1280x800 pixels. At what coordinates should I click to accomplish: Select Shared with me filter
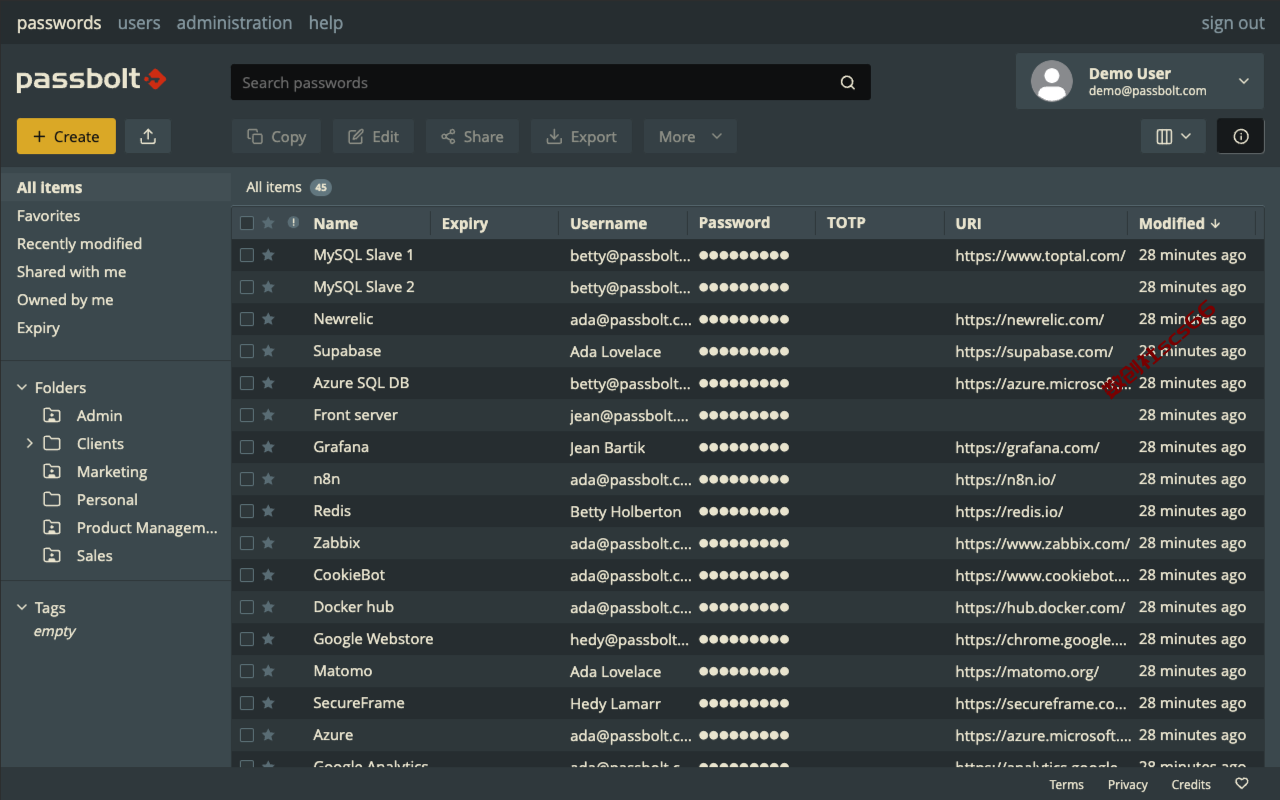(x=71, y=271)
